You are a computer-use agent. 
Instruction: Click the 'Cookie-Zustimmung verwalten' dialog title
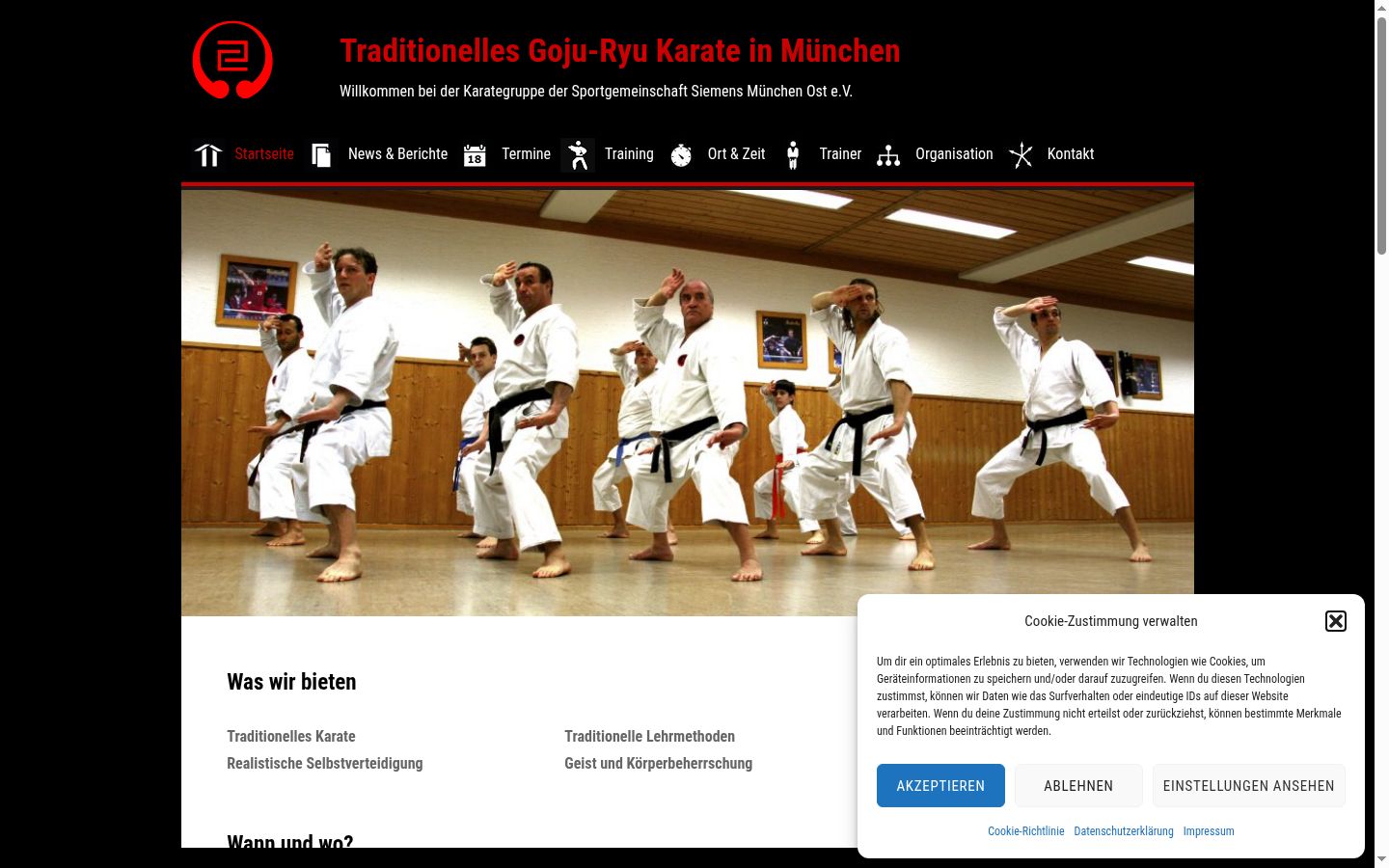pos(1111,621)
